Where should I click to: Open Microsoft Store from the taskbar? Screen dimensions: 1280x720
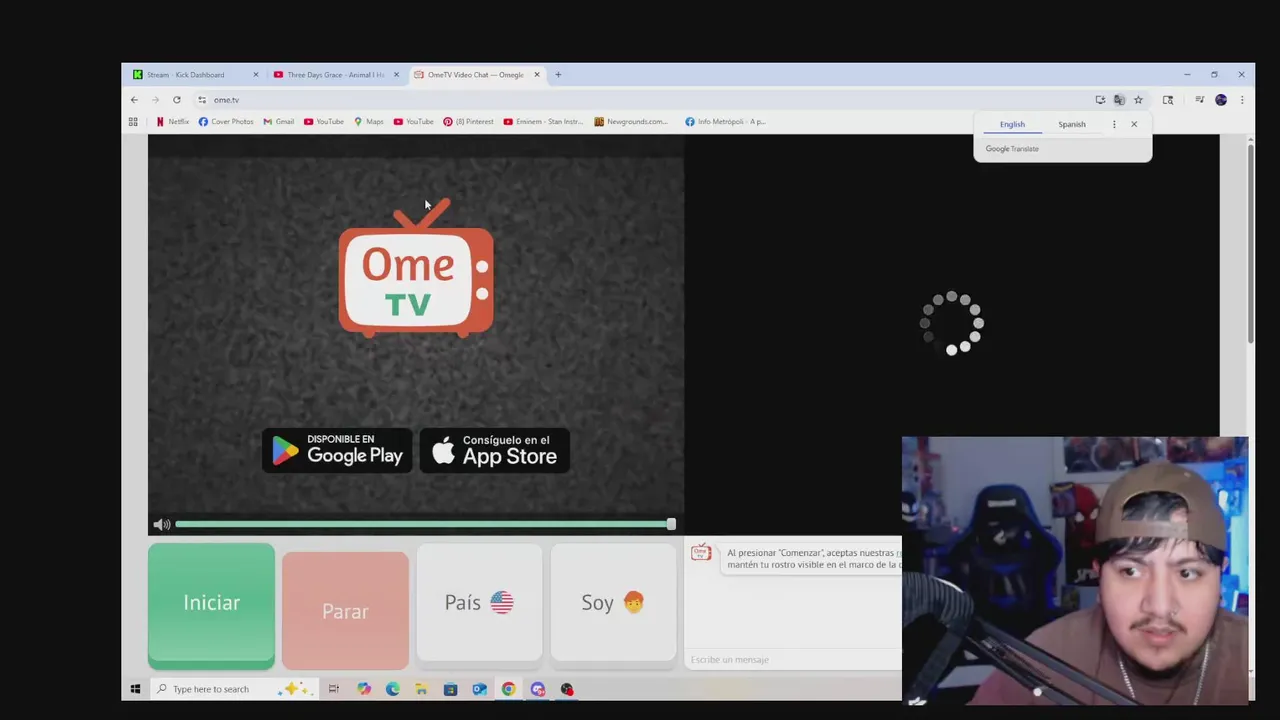pyautogui.click(x=450, y=689)
